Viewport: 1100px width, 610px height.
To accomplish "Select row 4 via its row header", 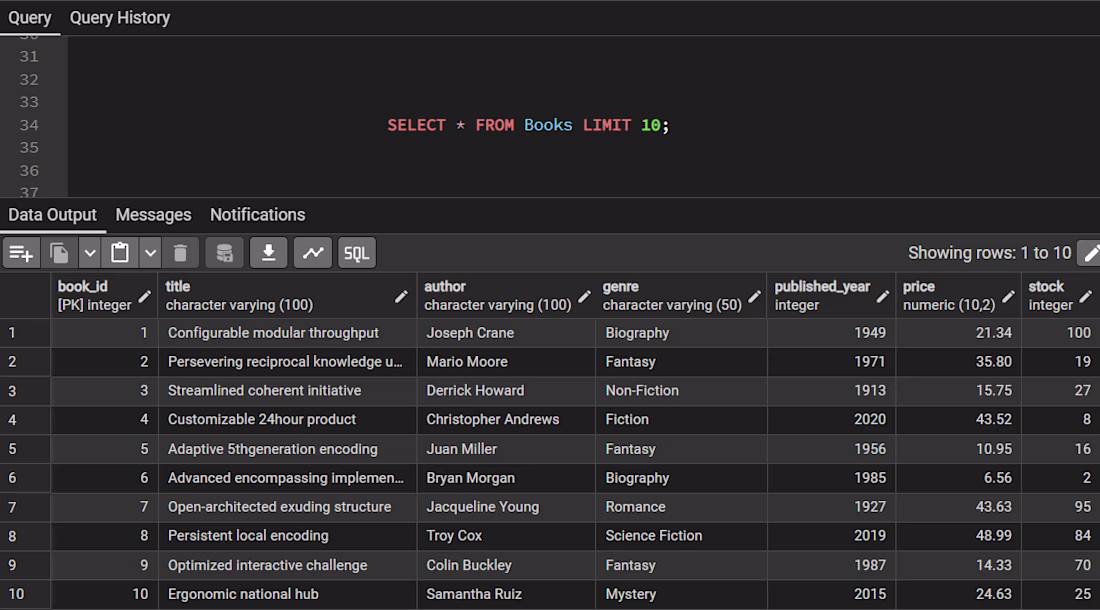I will [25, 419].
